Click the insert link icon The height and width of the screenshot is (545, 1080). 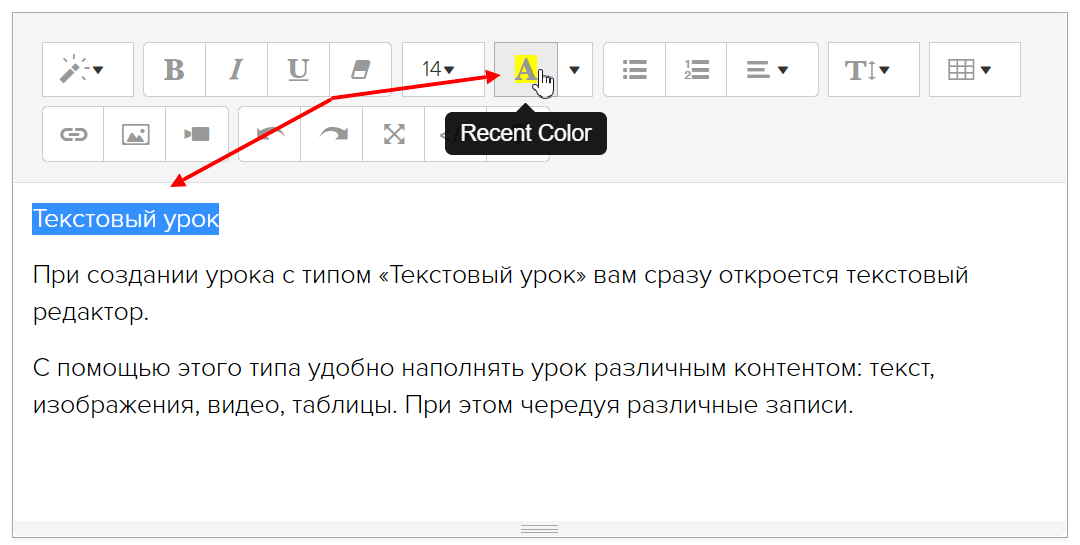(73, 134)
